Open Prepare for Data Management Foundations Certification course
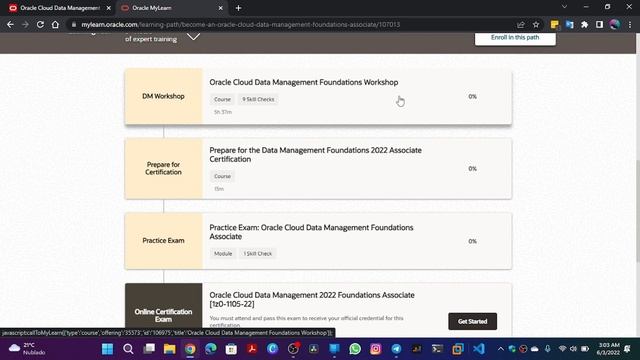Viewport: 640px width, 360px height. pos(315,155)
